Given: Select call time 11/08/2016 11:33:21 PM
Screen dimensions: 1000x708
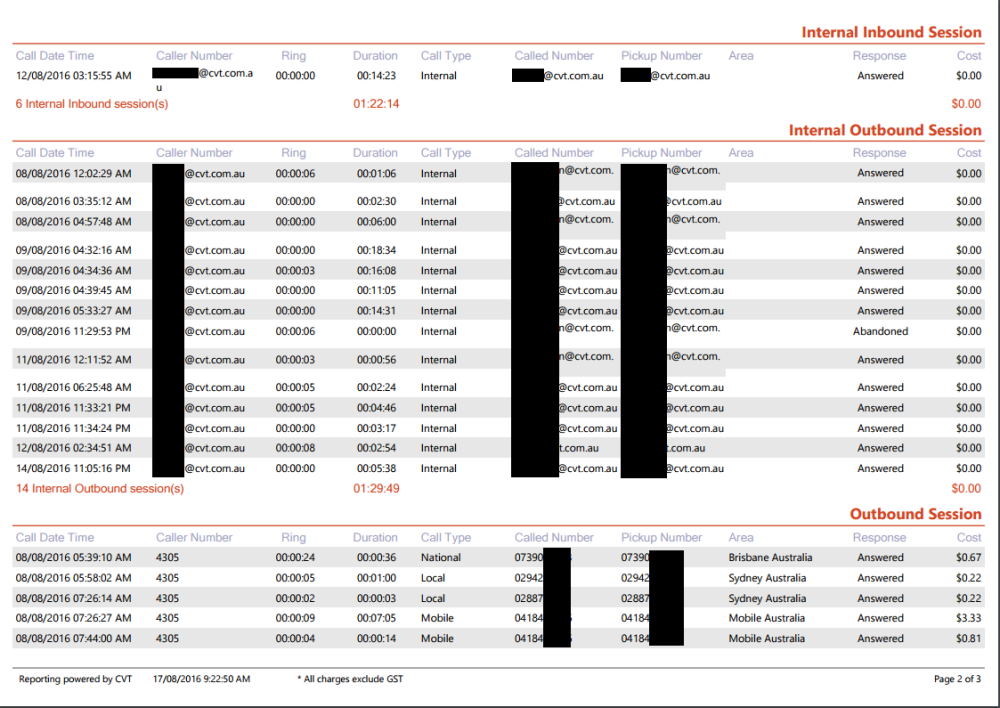Looking at the screenshot, I should pyautogui.click(x=73, y=408).
